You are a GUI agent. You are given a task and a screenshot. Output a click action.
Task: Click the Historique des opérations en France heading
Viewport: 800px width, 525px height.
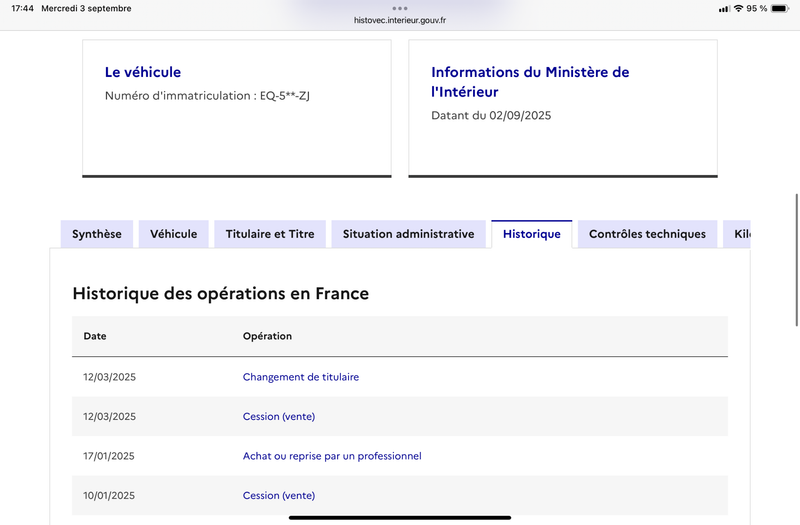[x=220, y=294]
